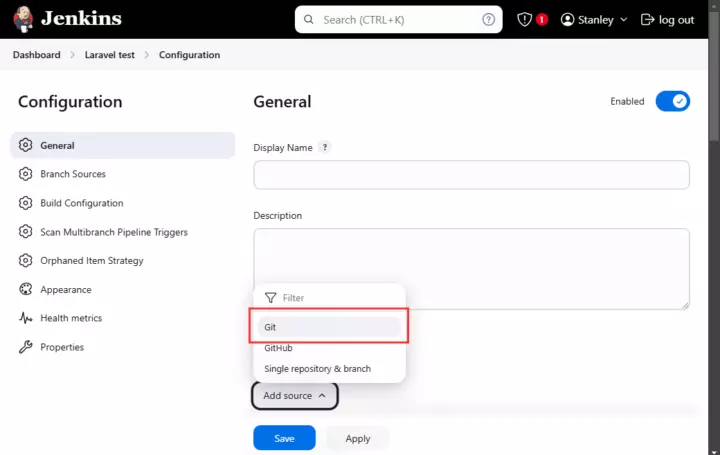Click the Apply button
Image resolution: width=720 pixels, height=455 pixels.
358,438
